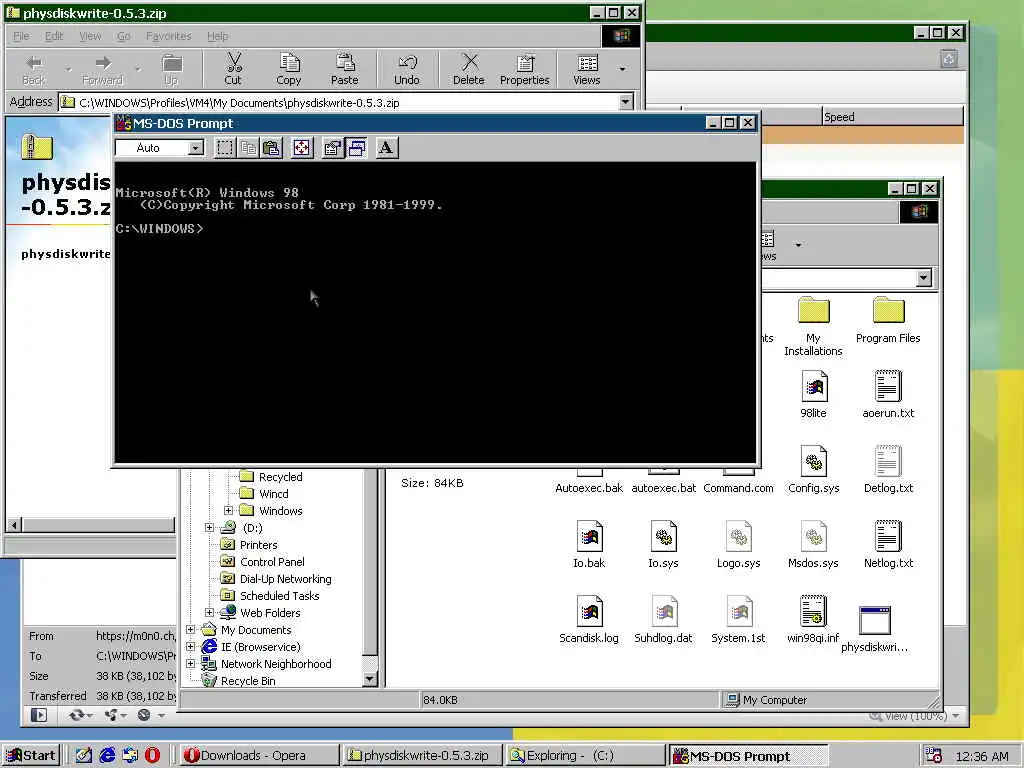1024x768 pixels.
Task: Open the Program Files folder
Action: tap(888, 320)
